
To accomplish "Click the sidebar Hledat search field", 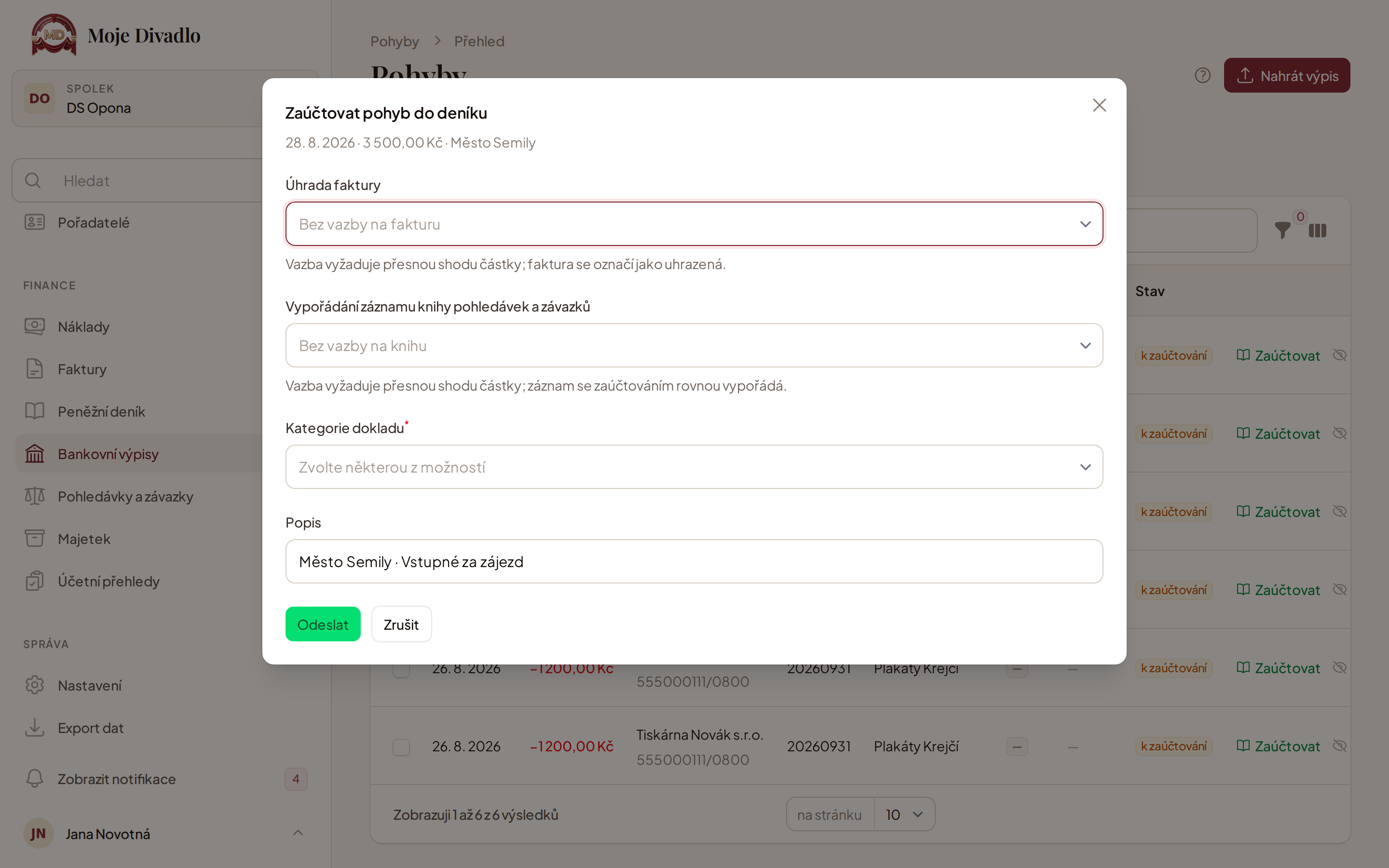I will click(165, 180).
